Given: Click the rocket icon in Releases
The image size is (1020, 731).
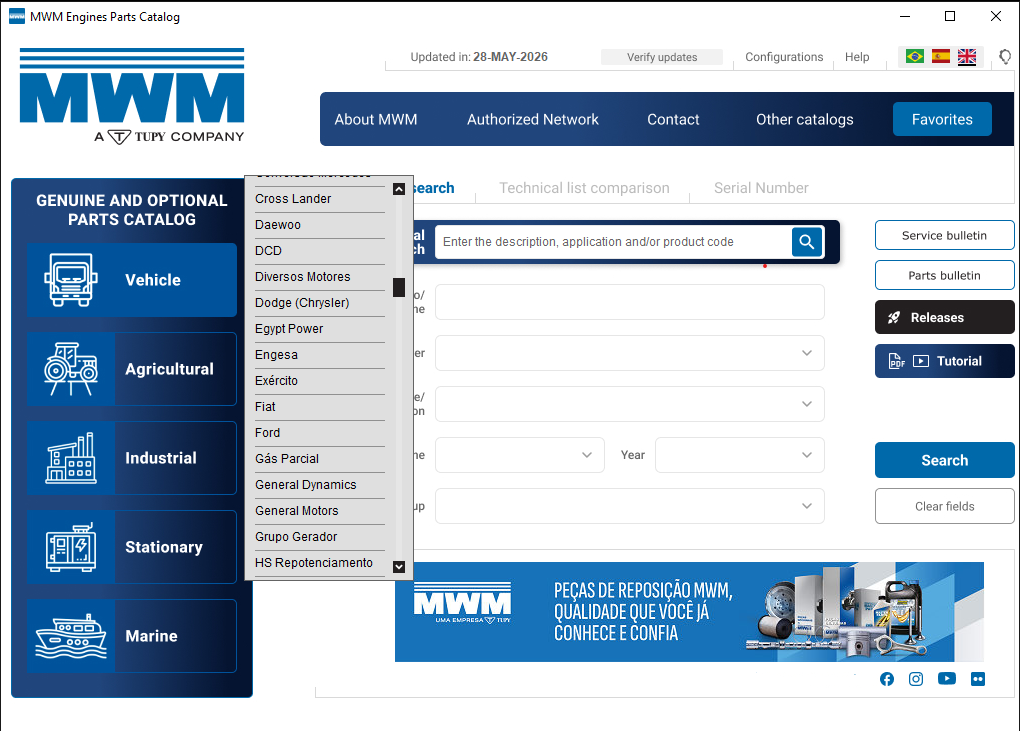Looking at the screenshot, I should click(x=894, y=317).
